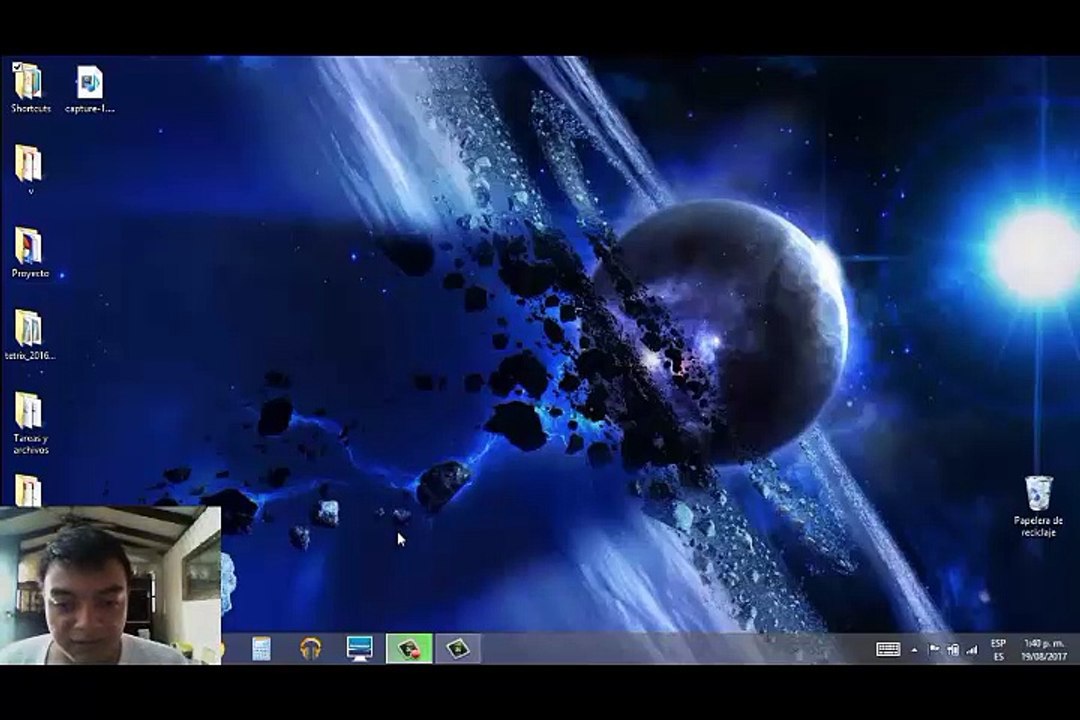1080x720 pixels.
Task: Select the capture-1 media file
Action: point(90,88)
